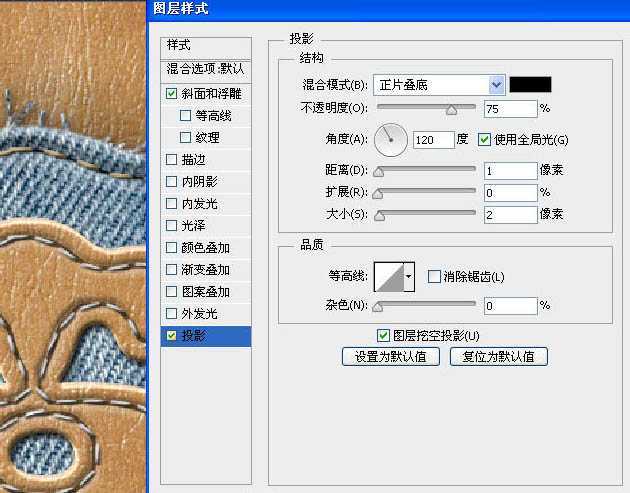Click the 不透明度 value field 75
The height and width of the screenshot is (493, 630).
(510, 109)
